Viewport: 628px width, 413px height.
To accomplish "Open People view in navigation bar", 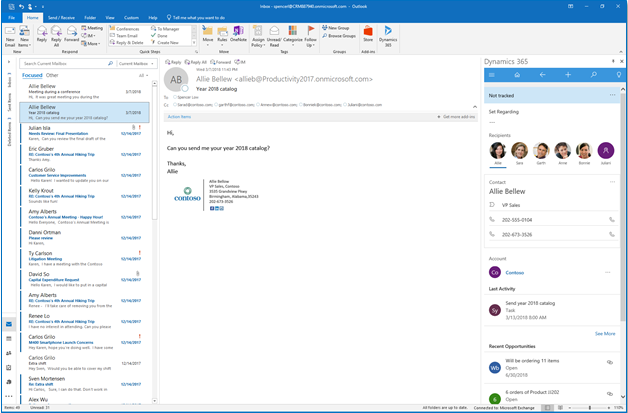I will coord(9,353).
